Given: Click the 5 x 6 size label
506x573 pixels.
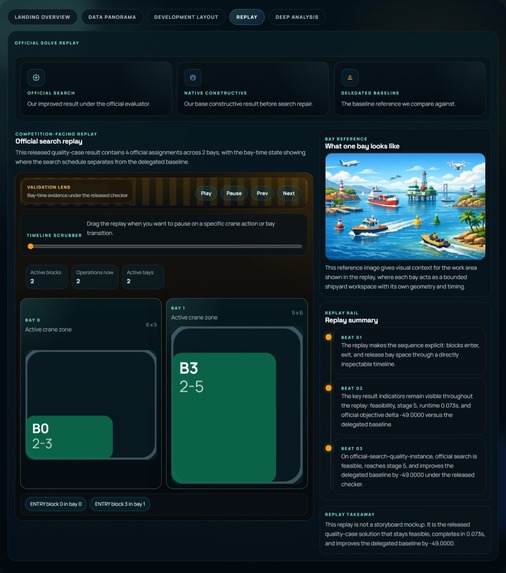Looking at the screenshot, I should 297,313.
